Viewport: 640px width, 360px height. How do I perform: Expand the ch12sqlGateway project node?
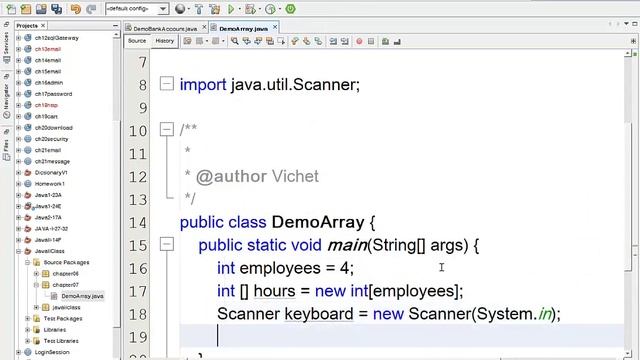(x=18, y=38)
